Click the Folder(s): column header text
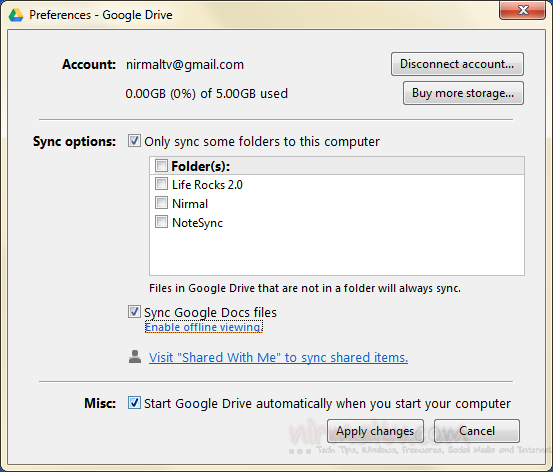 [201, 166]
